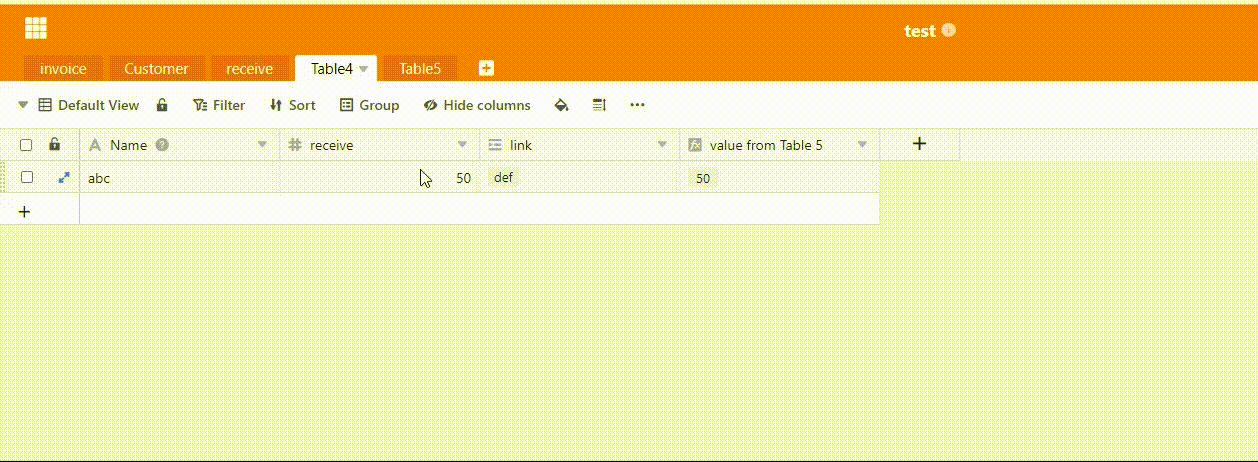Open the apps grid icon in header

point(36,29)
